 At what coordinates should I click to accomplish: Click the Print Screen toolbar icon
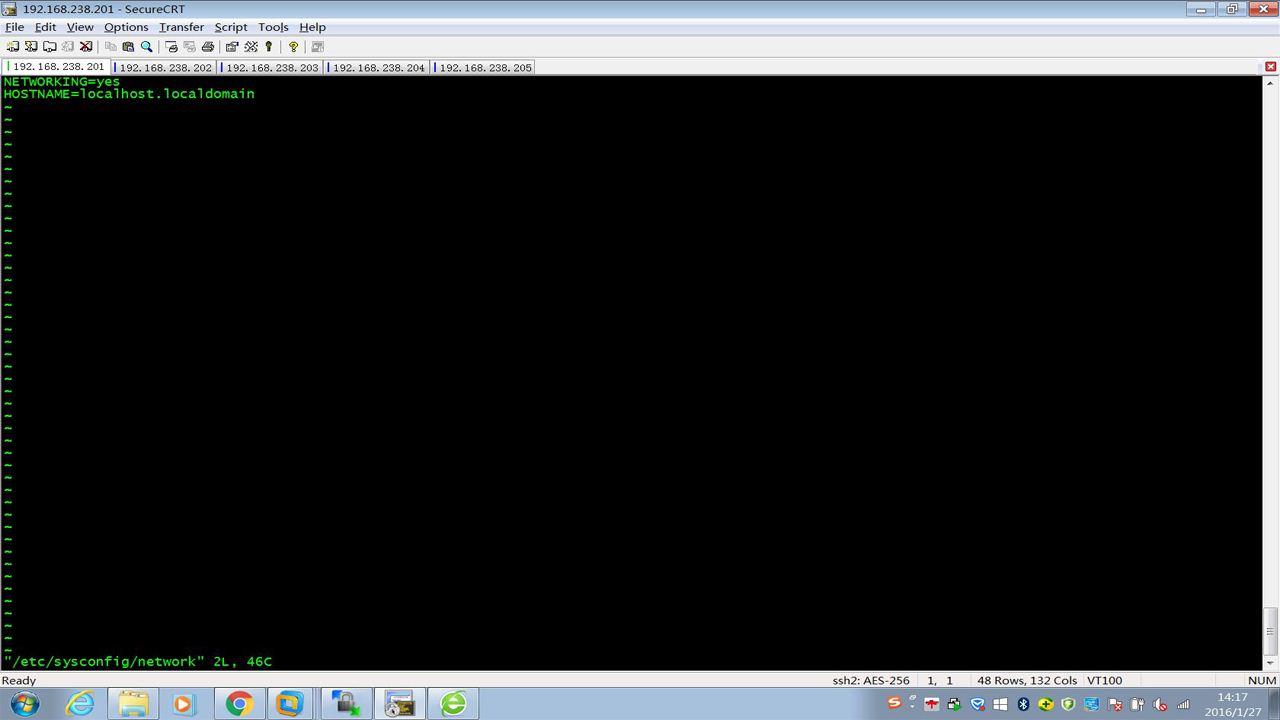coord(171,47)
